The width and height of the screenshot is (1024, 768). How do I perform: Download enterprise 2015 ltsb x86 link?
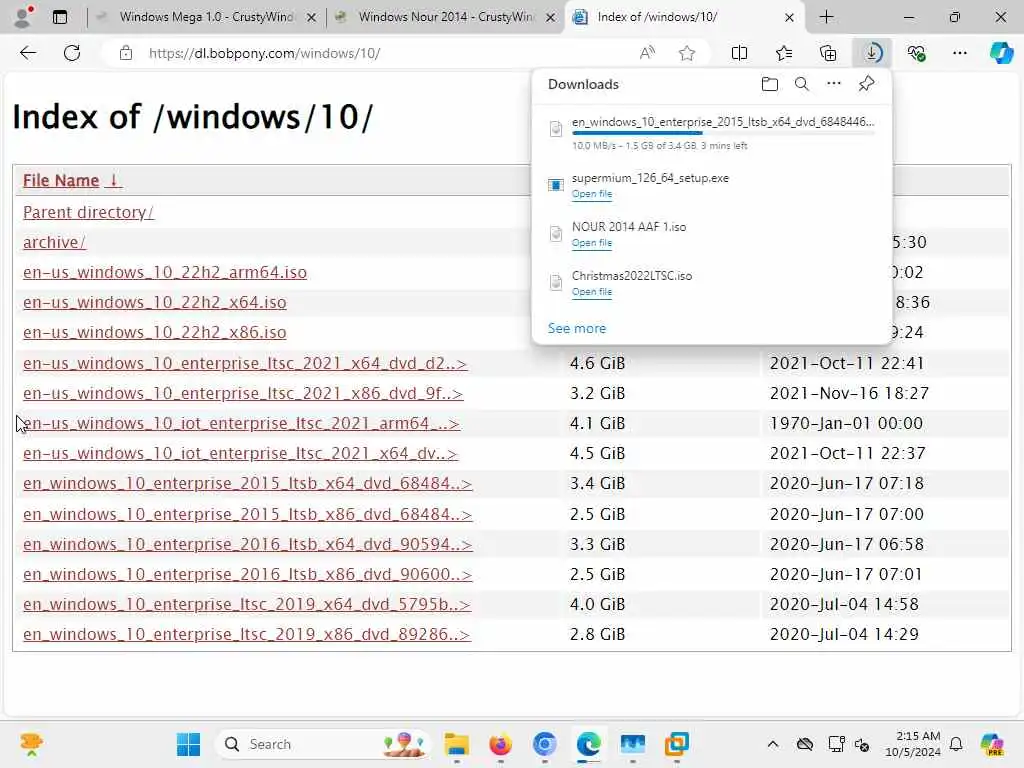[x=248, y=514]
